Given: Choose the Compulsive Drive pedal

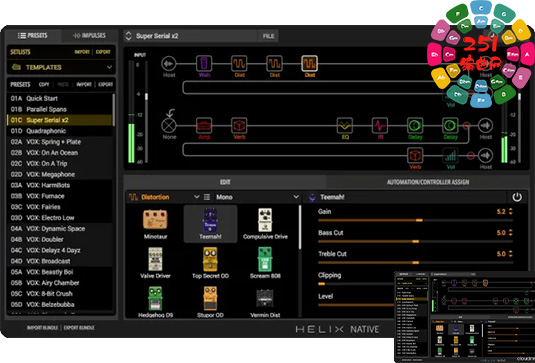Looking at the screenshot, I should [x=265, y=224].
